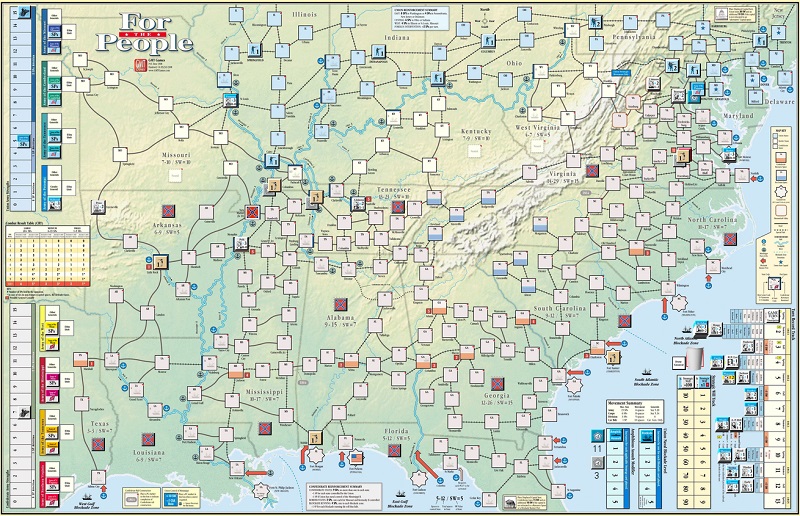Click the red invasion arrow at New Orleans
This screenshot has height=516, width=800.
(256, 473)
